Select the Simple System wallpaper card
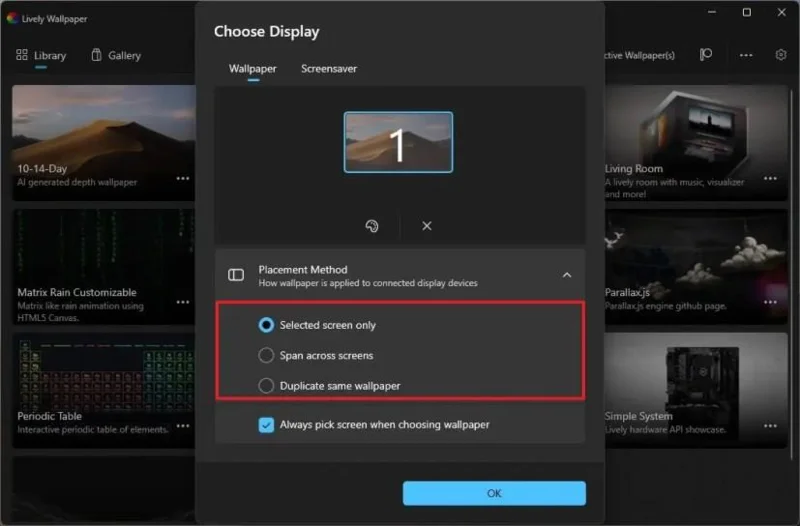Screen dimensions: 800x526 click(x=696, y=391)
